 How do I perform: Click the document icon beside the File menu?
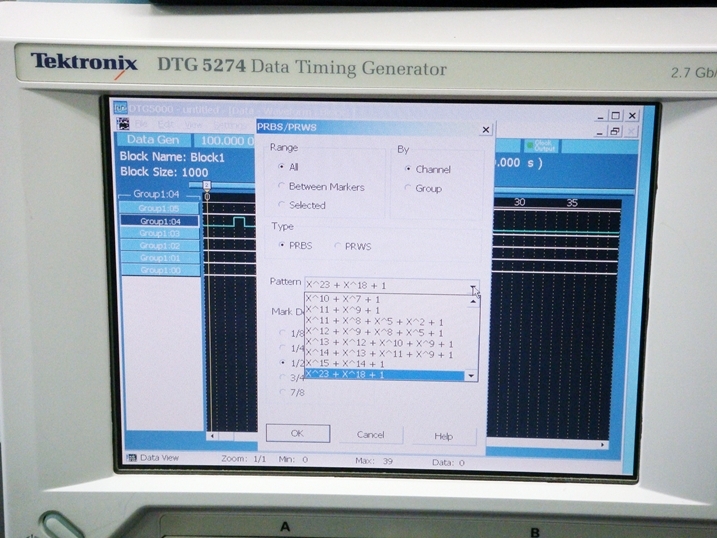[x=123, y=124]
